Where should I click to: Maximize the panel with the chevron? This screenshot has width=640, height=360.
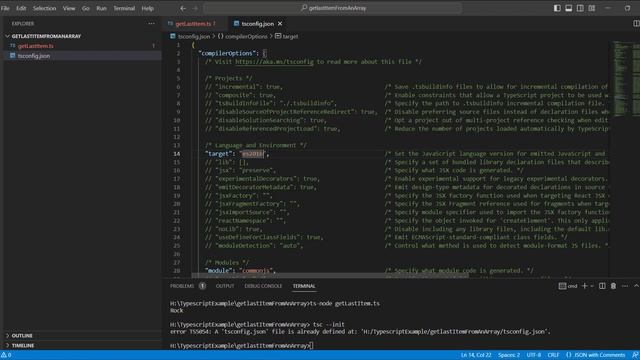coord(636,286)
